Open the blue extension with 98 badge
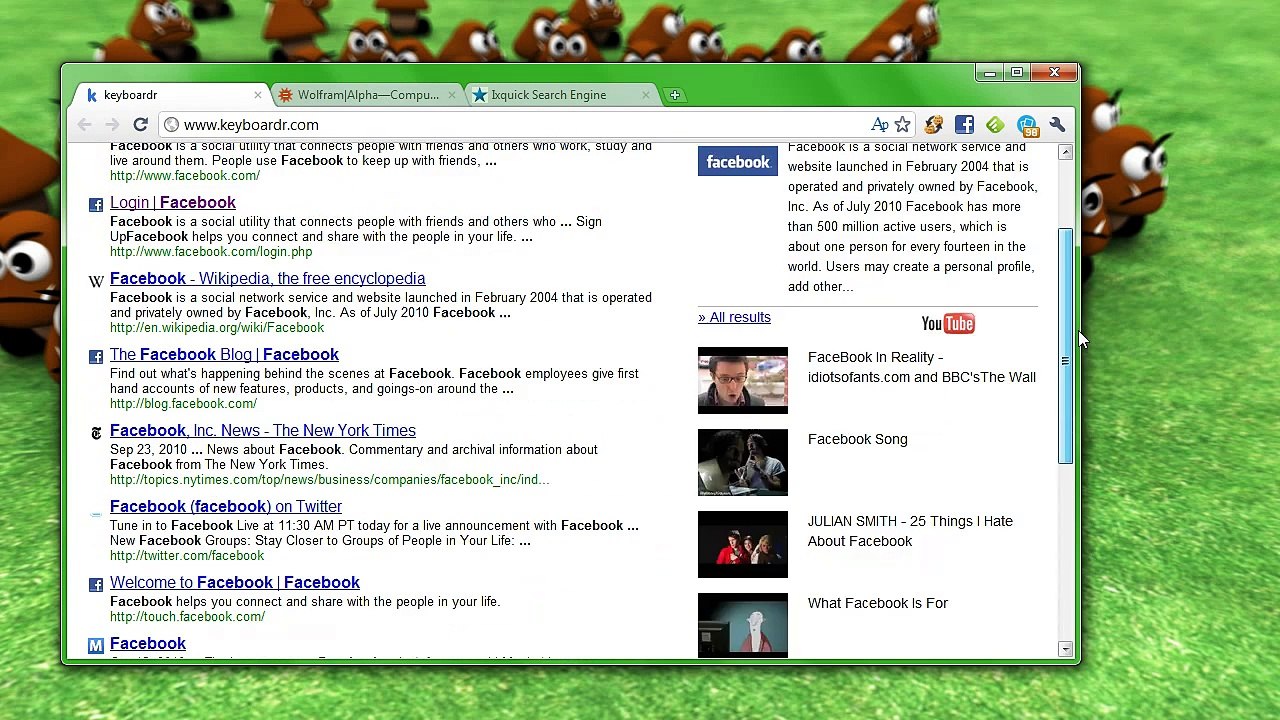The height and width of the screenshot is (720, 1280). coord(1027,125)
